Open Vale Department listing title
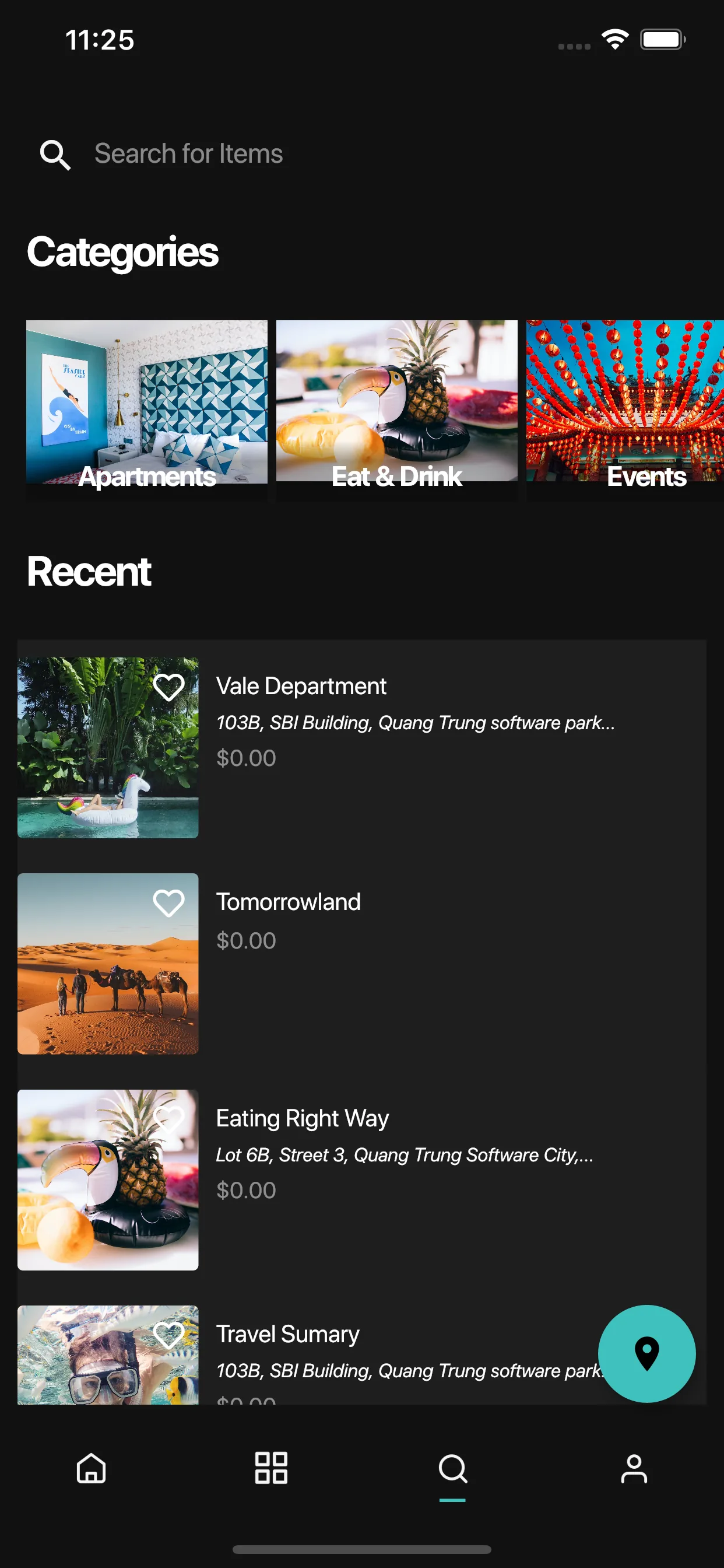 [301, 686]
